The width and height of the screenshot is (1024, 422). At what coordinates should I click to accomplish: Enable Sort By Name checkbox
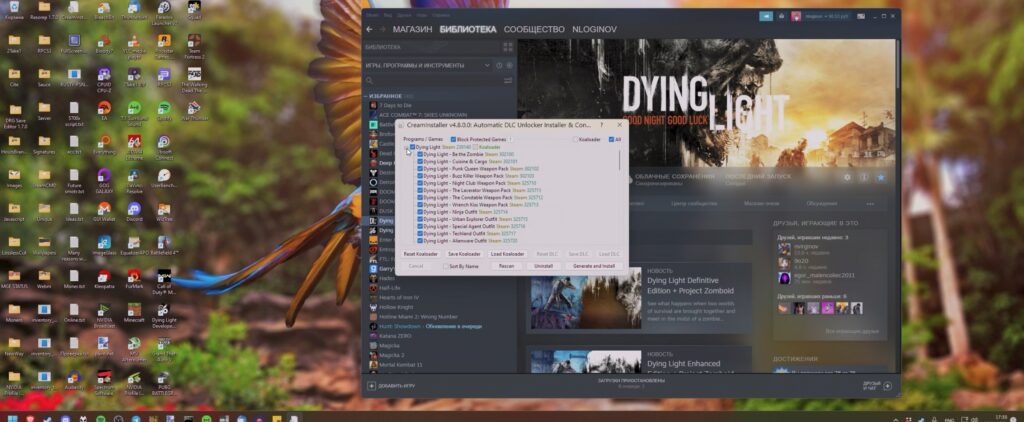[445, 267]
